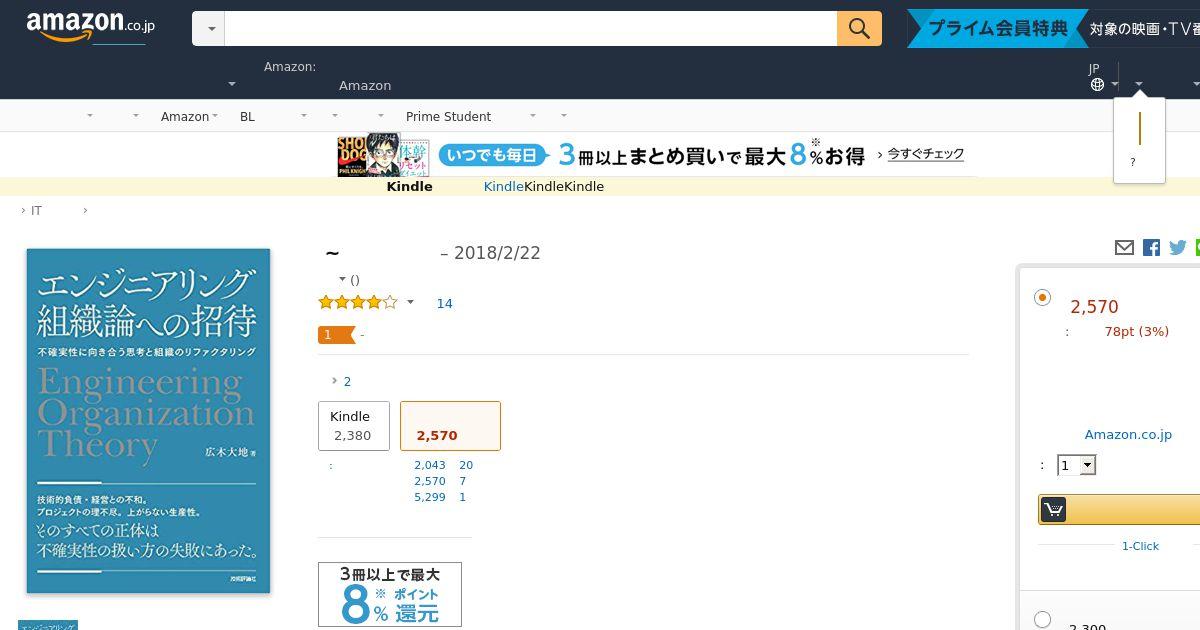Share this book via the email envelope icon
The image size is (1200, 630).
pyautogui.click(x=1124, y=247)
